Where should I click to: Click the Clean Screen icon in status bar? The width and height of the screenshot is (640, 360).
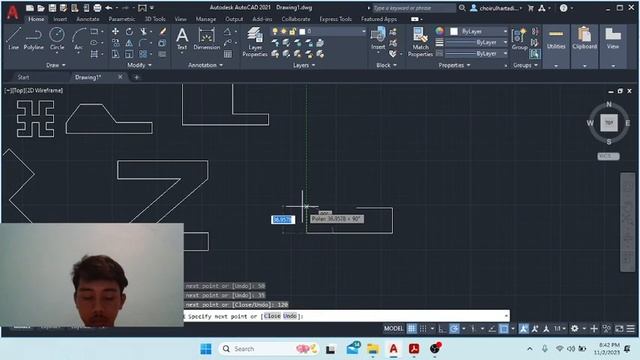pos(619,329)
